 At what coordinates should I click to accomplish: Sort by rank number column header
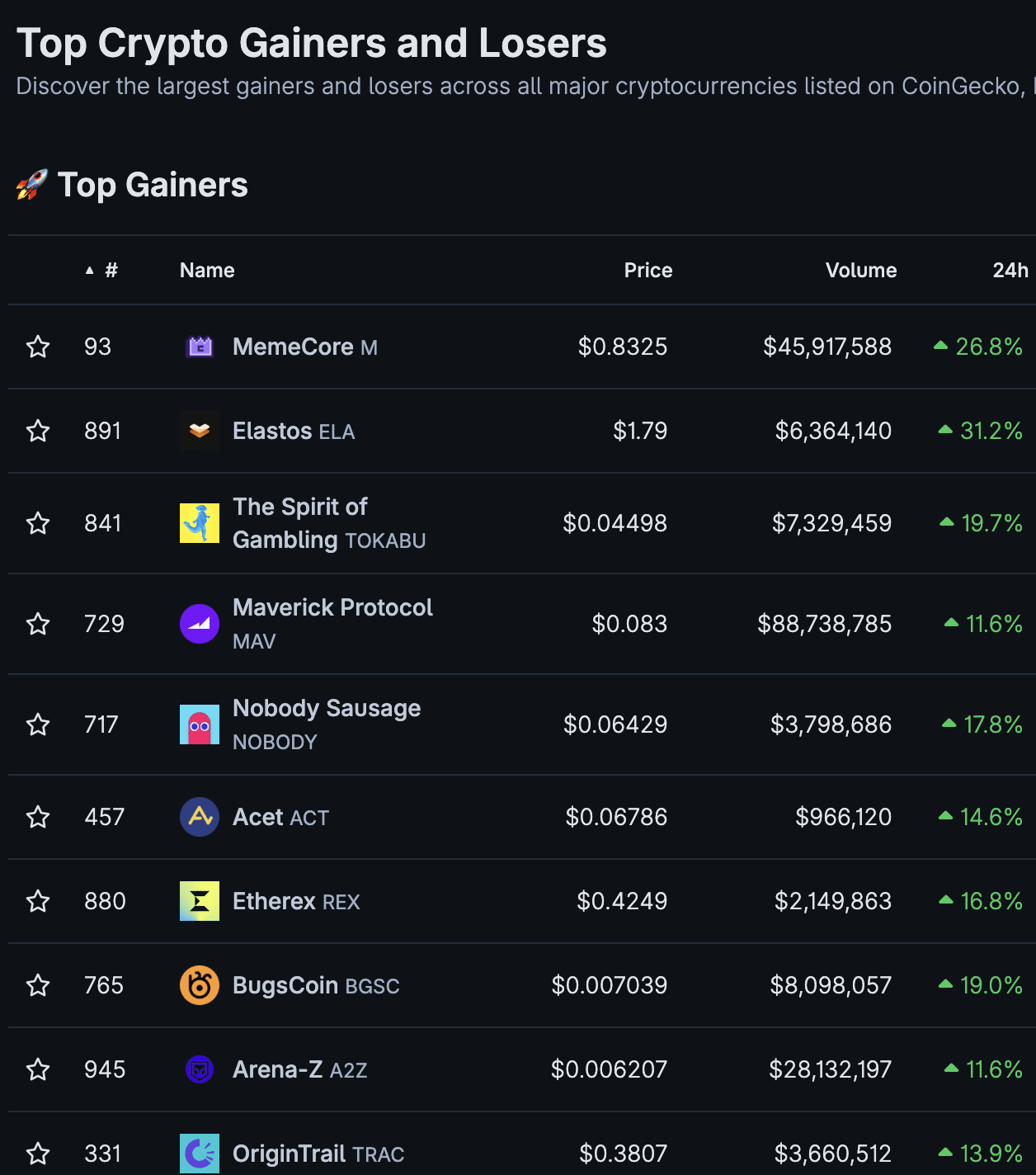[111, 271]
